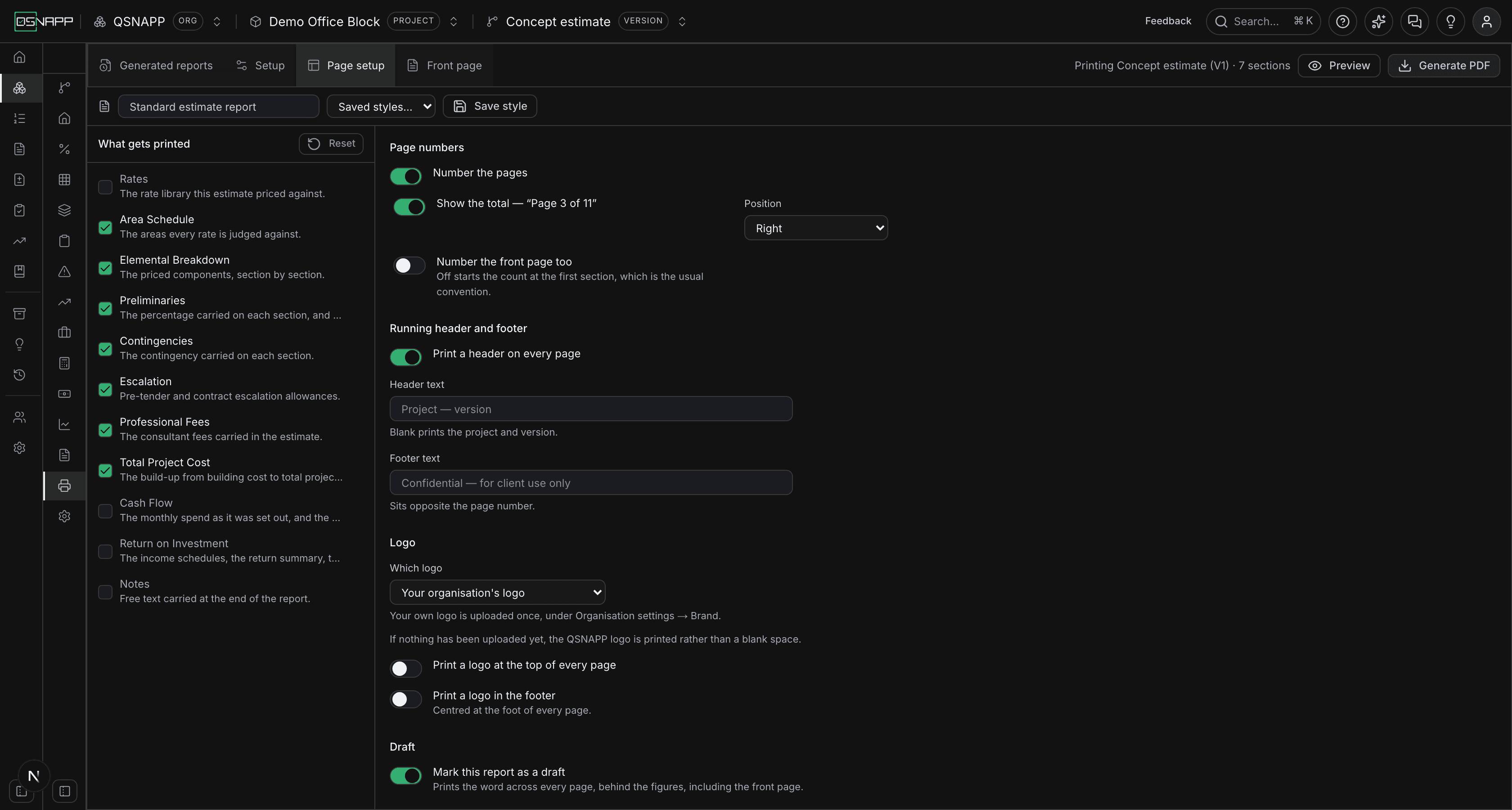
Task: Open the archive box icon in left sidebar
Action: 19,314
